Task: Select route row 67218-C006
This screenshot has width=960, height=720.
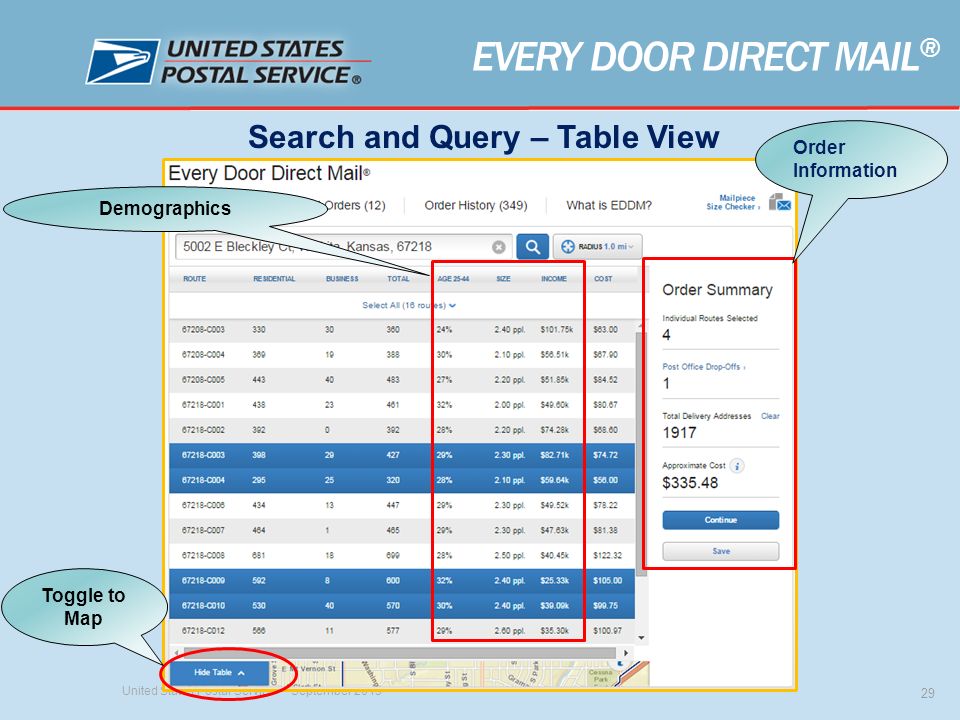Action: point(402,506)
